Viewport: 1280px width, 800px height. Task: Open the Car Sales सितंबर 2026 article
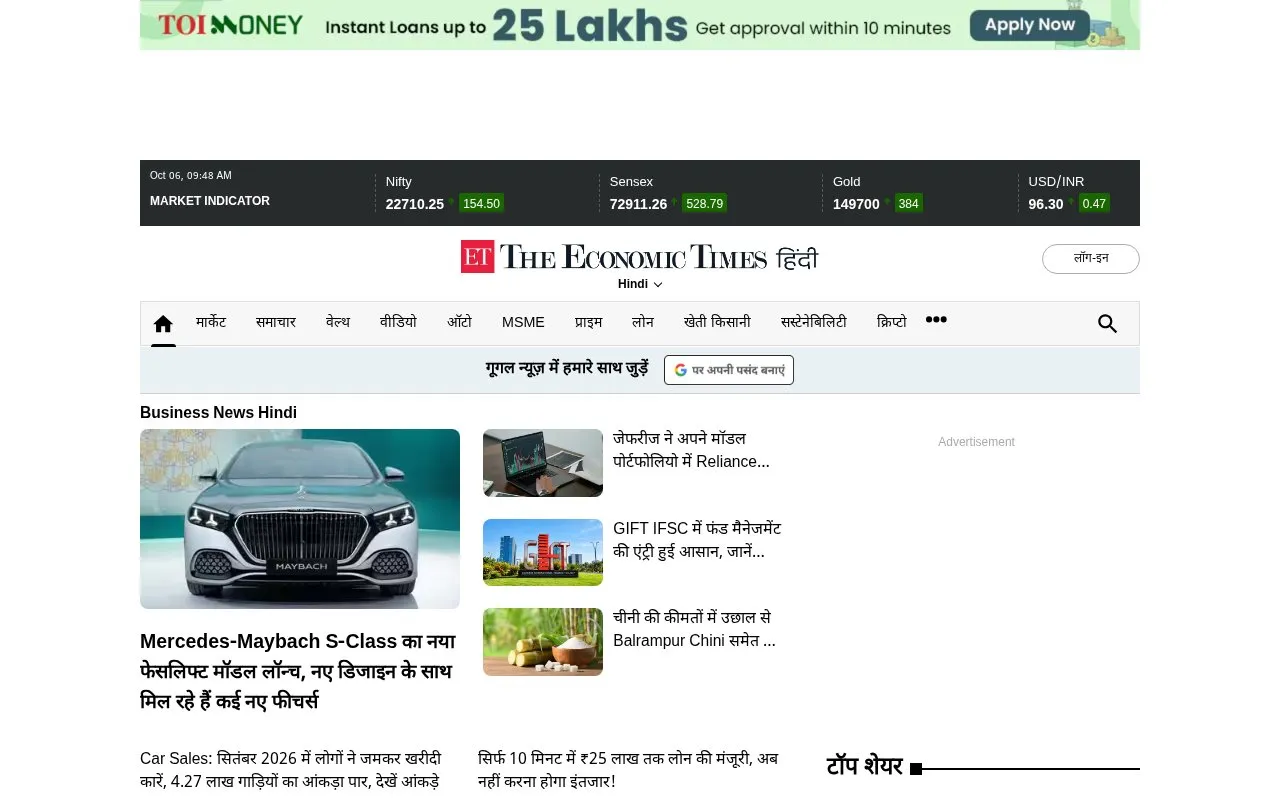click(x=290, y=770)
